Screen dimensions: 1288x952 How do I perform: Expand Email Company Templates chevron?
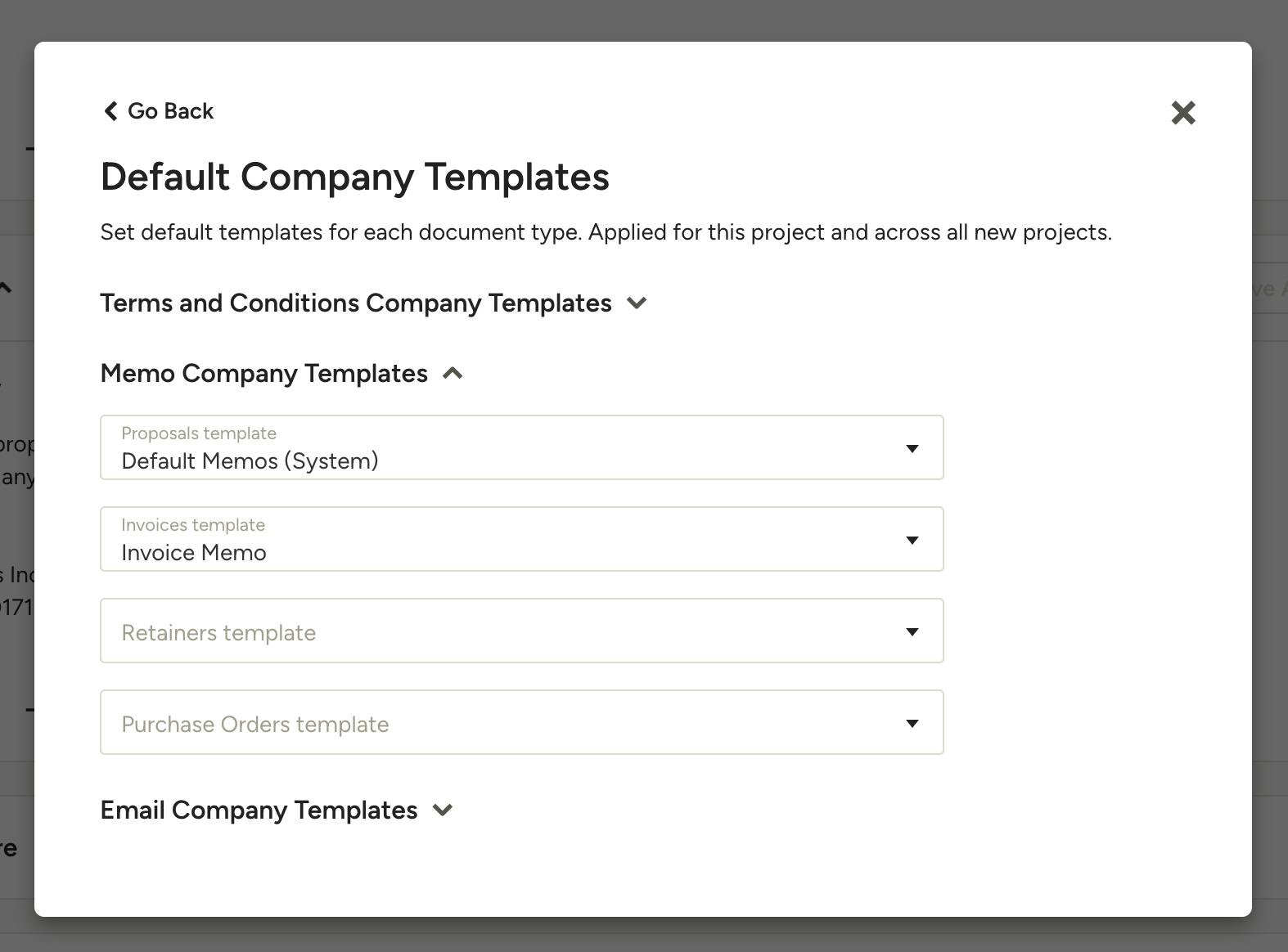click(x=443, y=811)
